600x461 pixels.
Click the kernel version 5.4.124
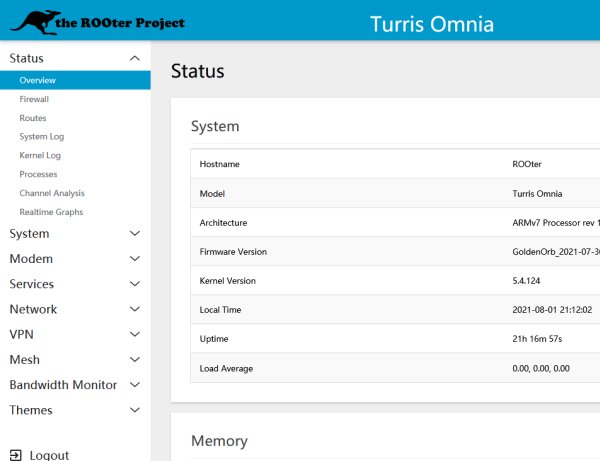click(x=526, y=281)
